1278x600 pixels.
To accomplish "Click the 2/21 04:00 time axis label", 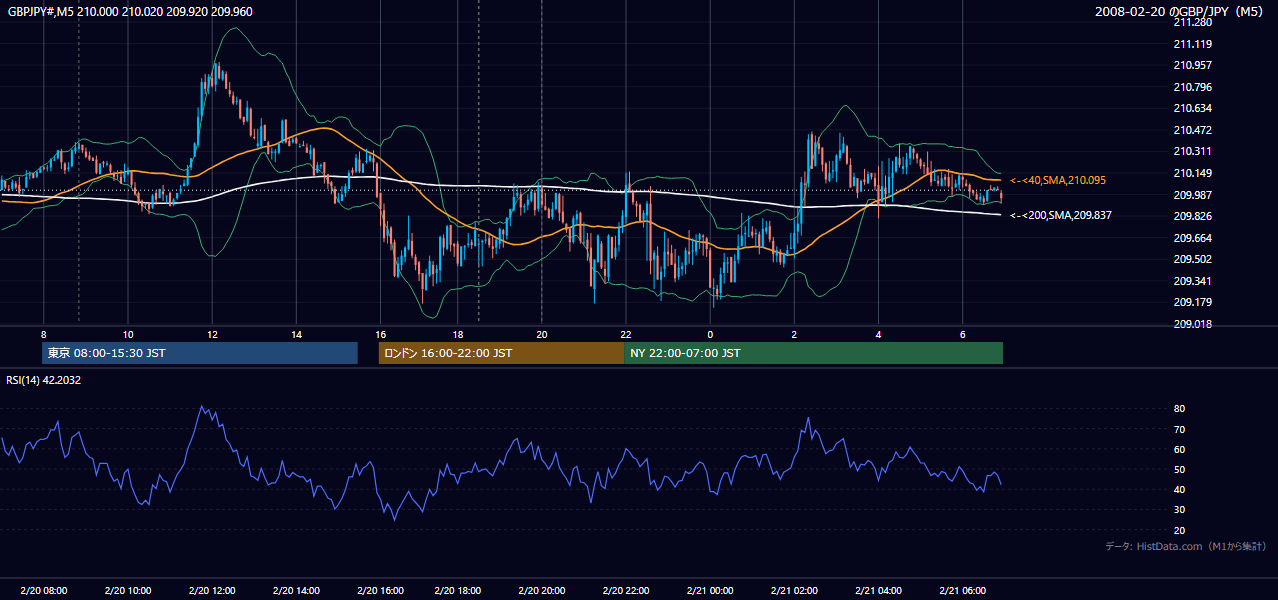I will pos(878,590).
